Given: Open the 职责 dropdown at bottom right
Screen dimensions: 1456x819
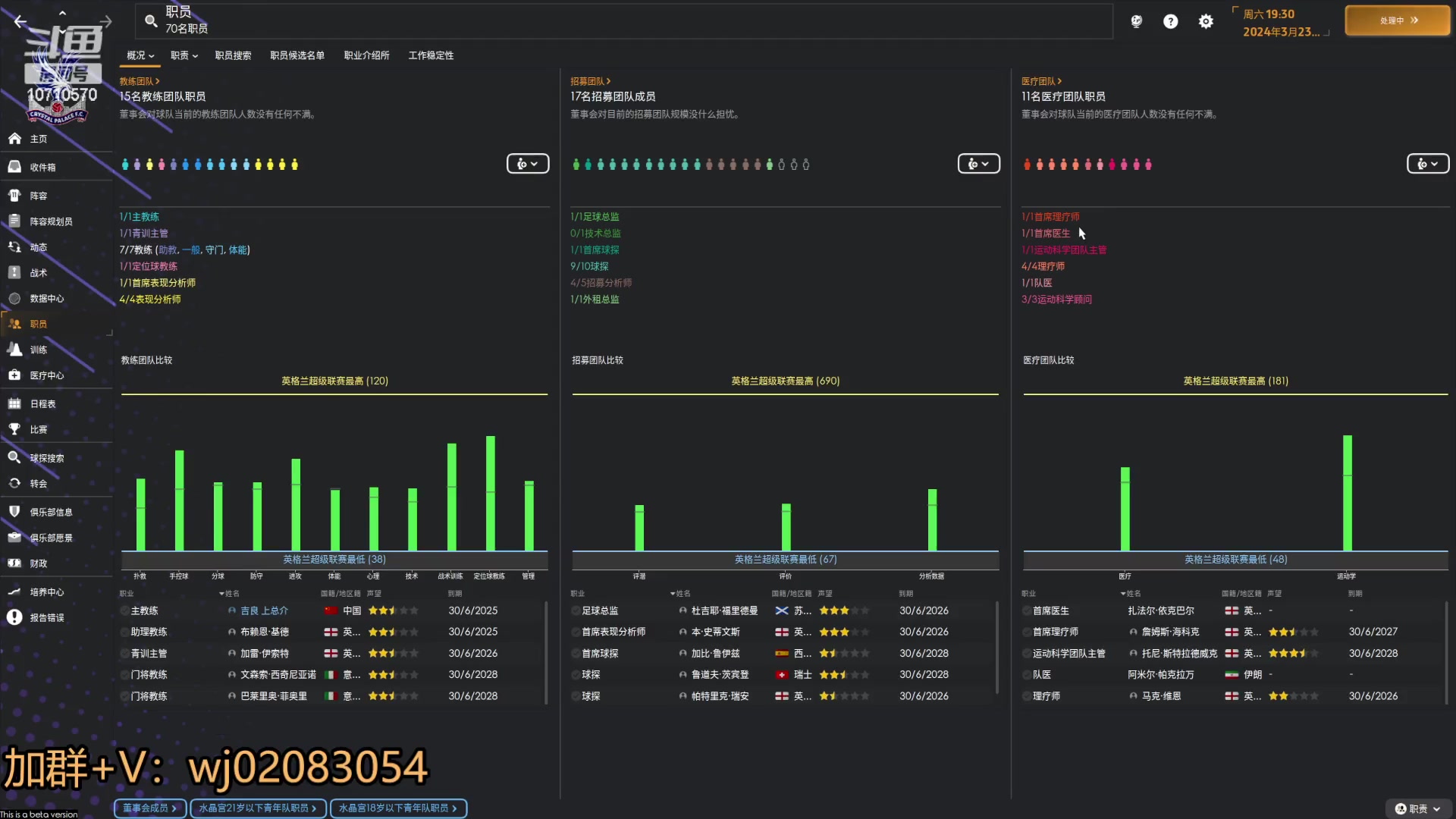Looking at the screenshot, I should click(1417, 809).
